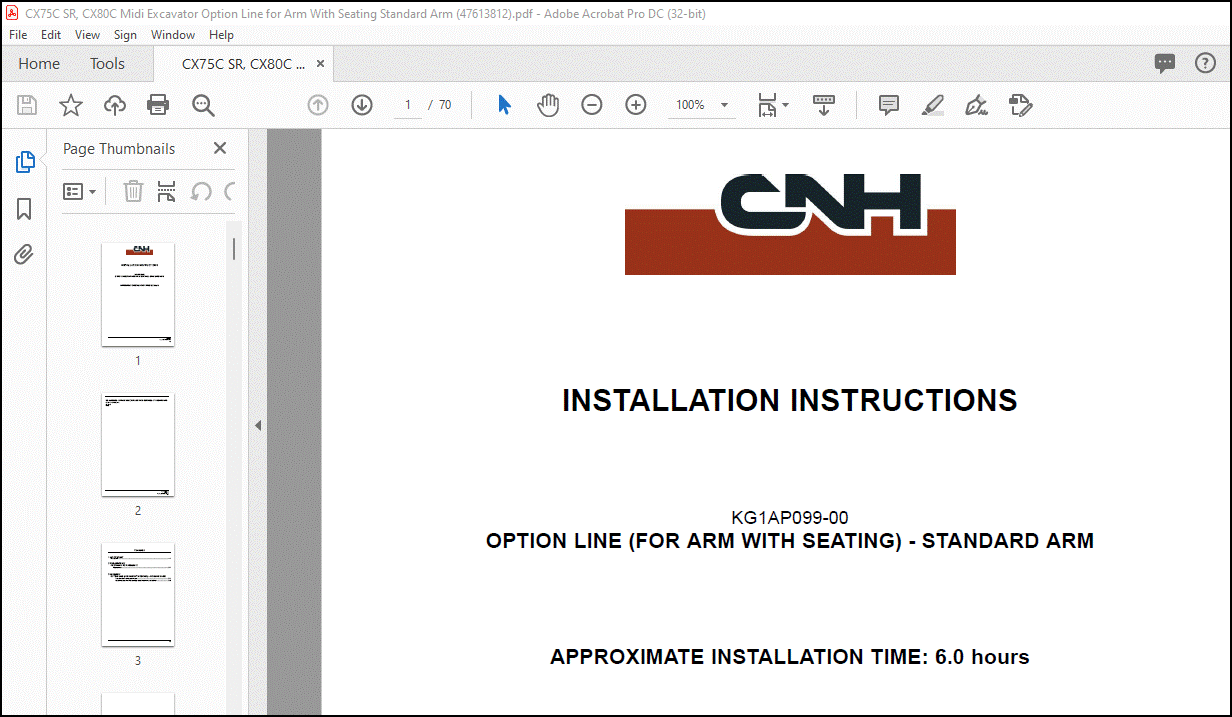
Task: Open the Find text magnifier tool
Action: 203,105
